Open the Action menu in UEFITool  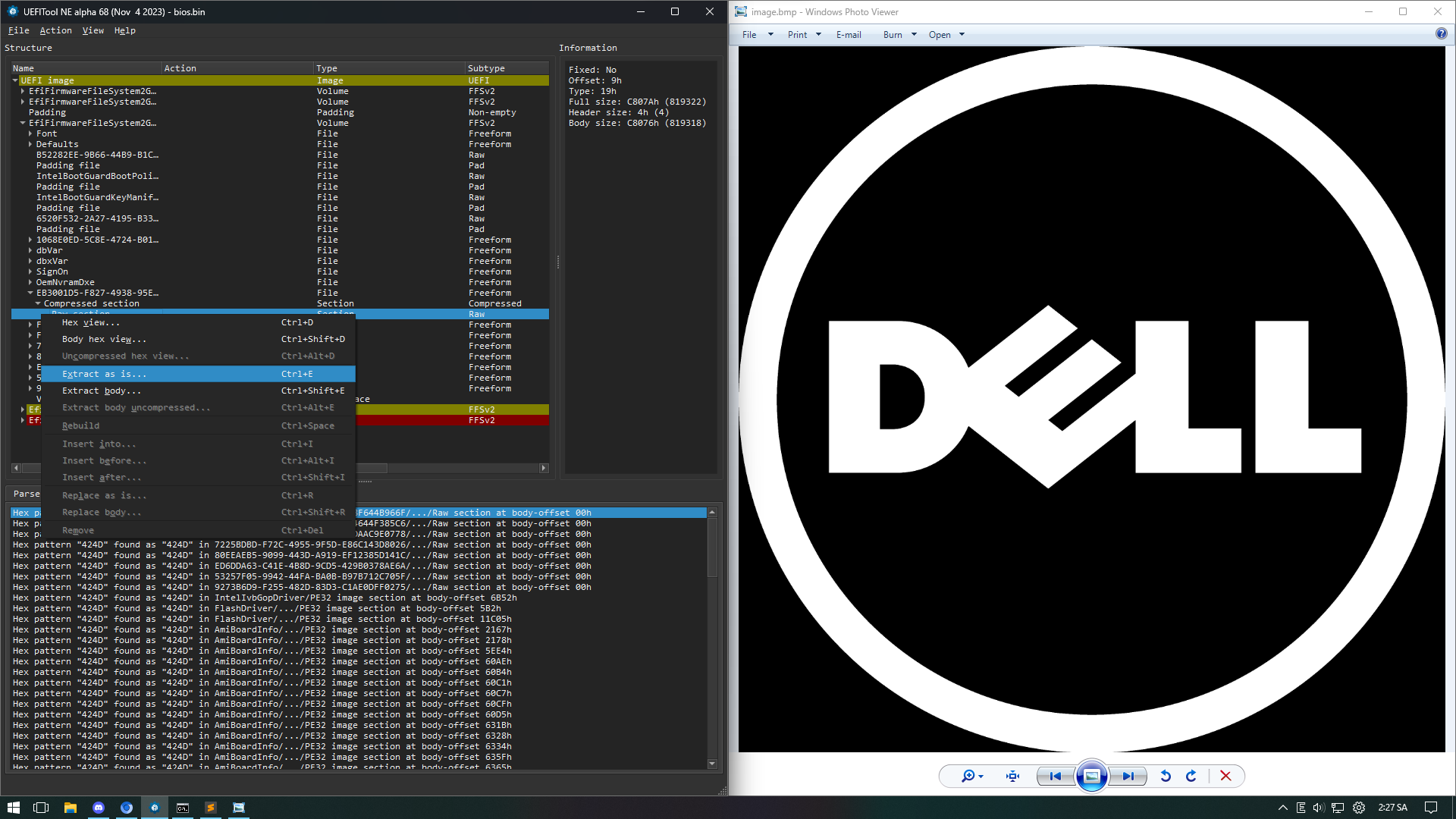pos(55,30)
